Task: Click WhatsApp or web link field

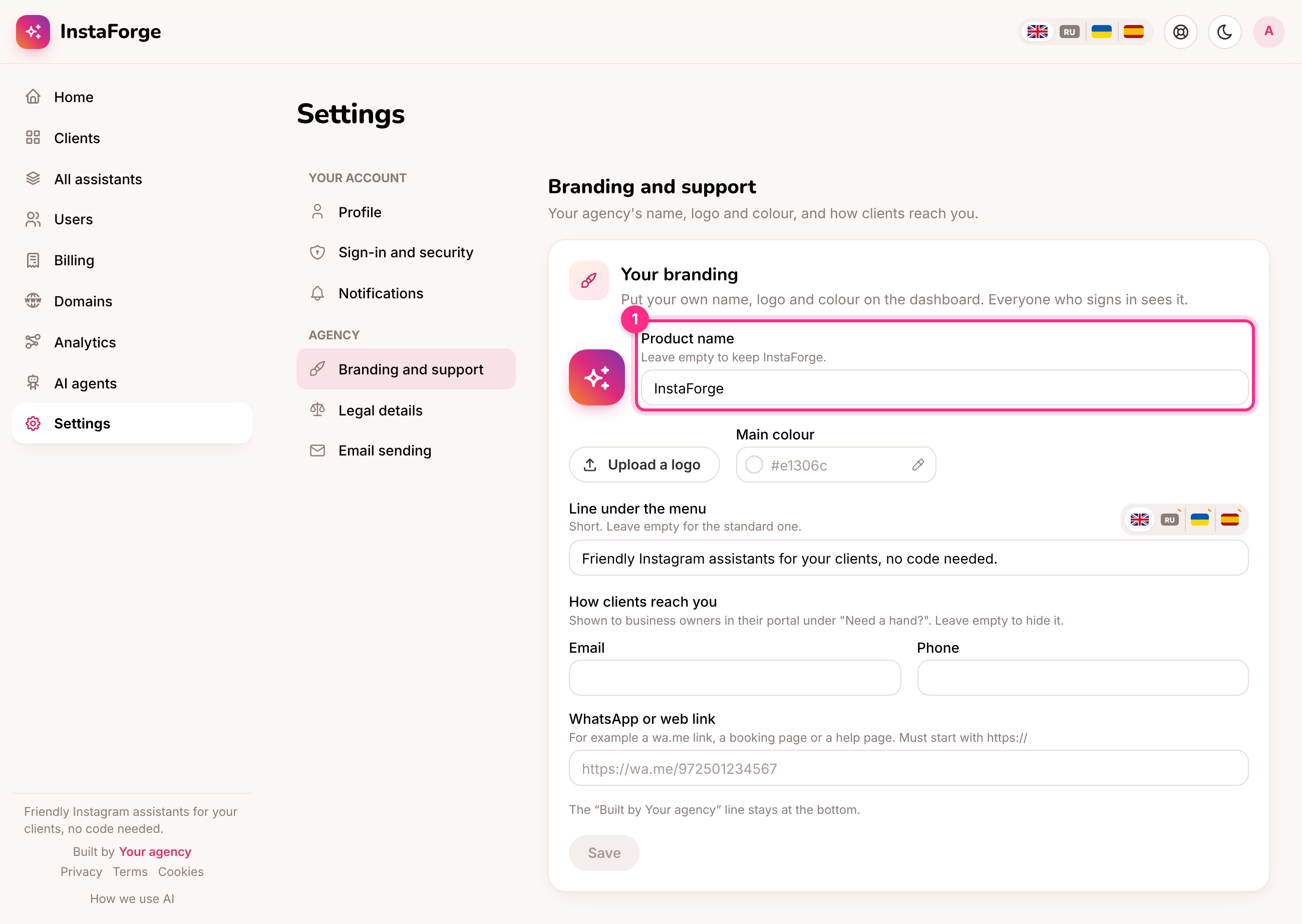Action: point(909,769)
